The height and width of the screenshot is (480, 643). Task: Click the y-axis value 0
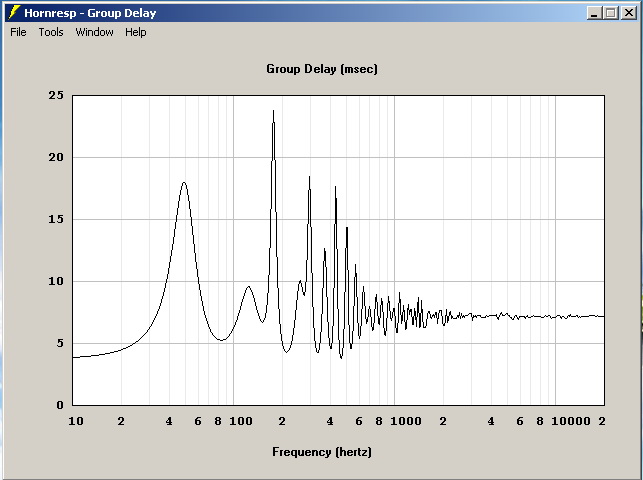pos(60,405)
